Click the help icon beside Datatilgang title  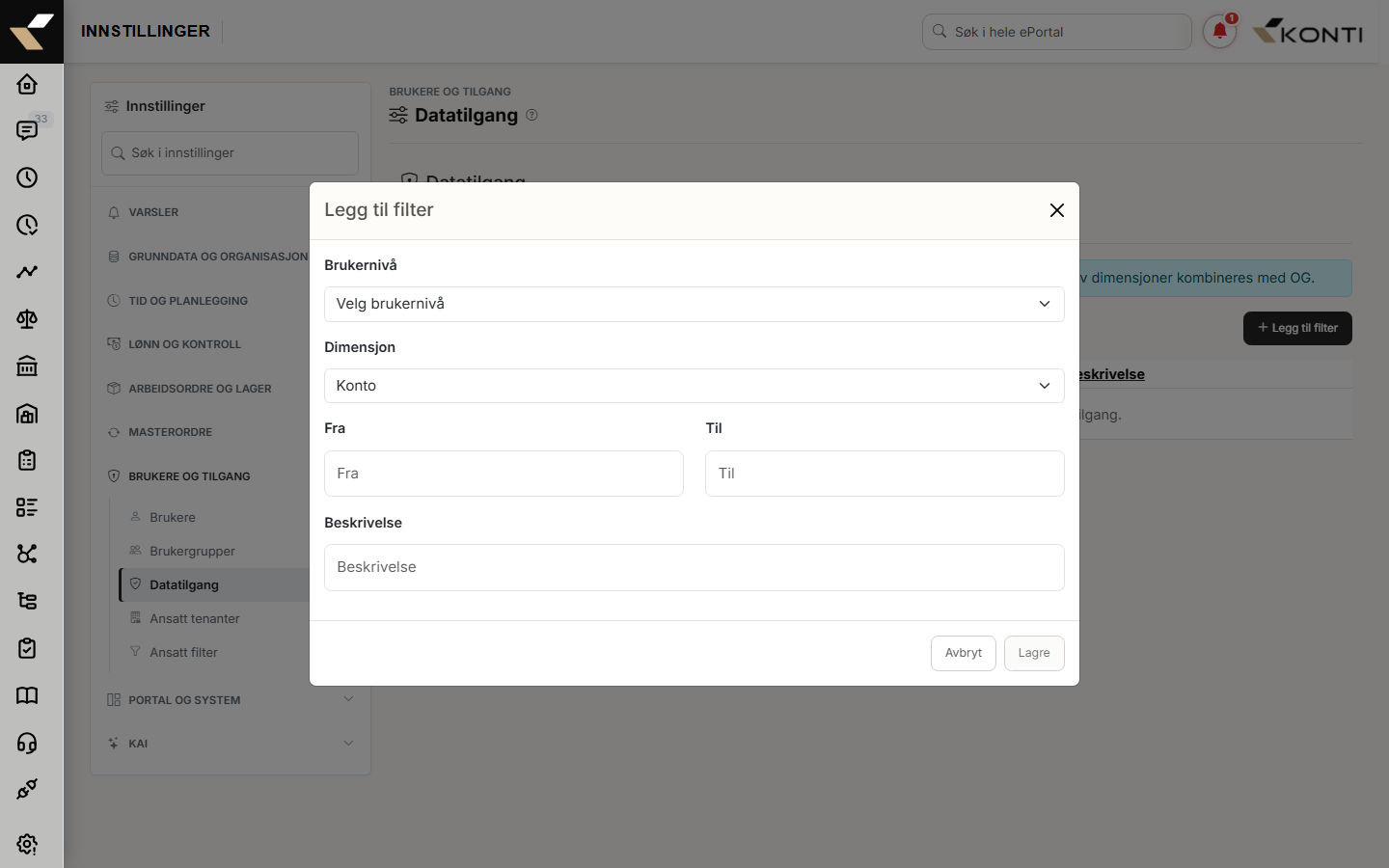tap(531, 115)
